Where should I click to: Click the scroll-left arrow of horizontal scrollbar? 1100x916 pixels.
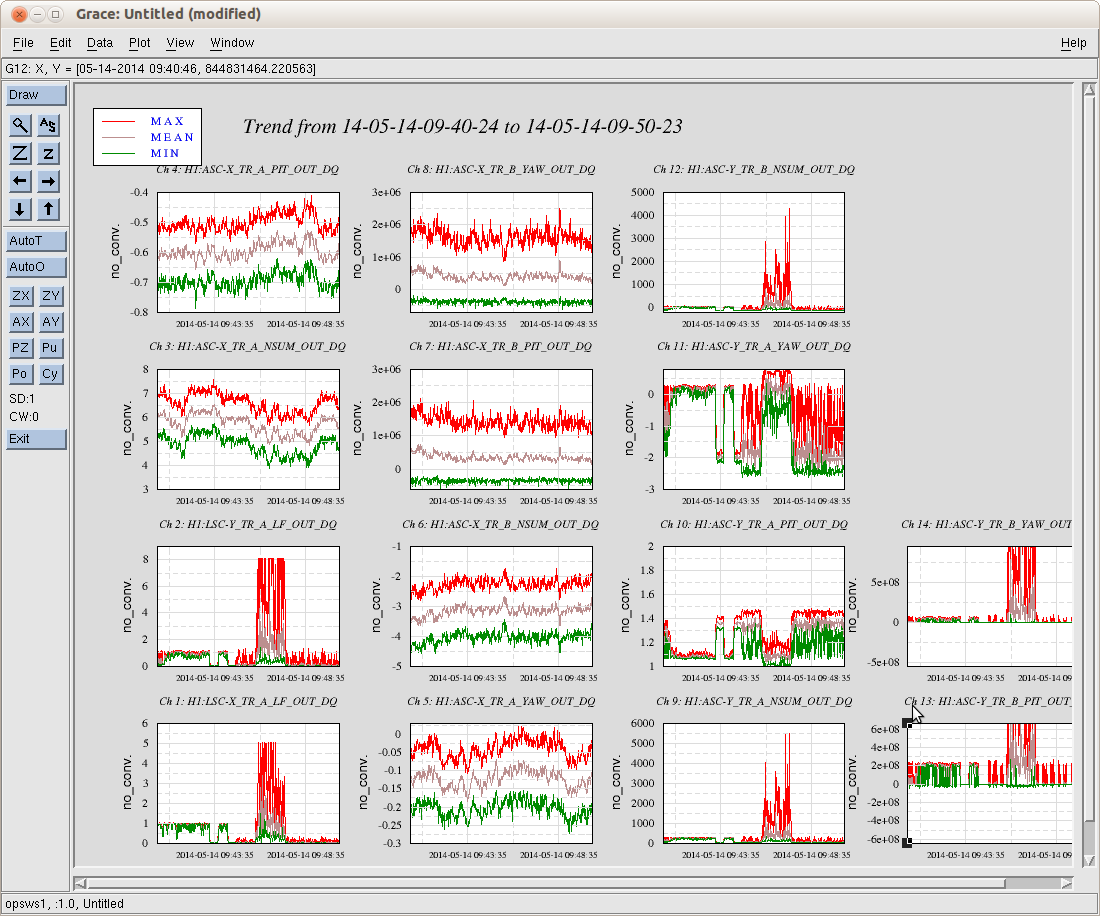pyautogui.click(x=80, y=883)
